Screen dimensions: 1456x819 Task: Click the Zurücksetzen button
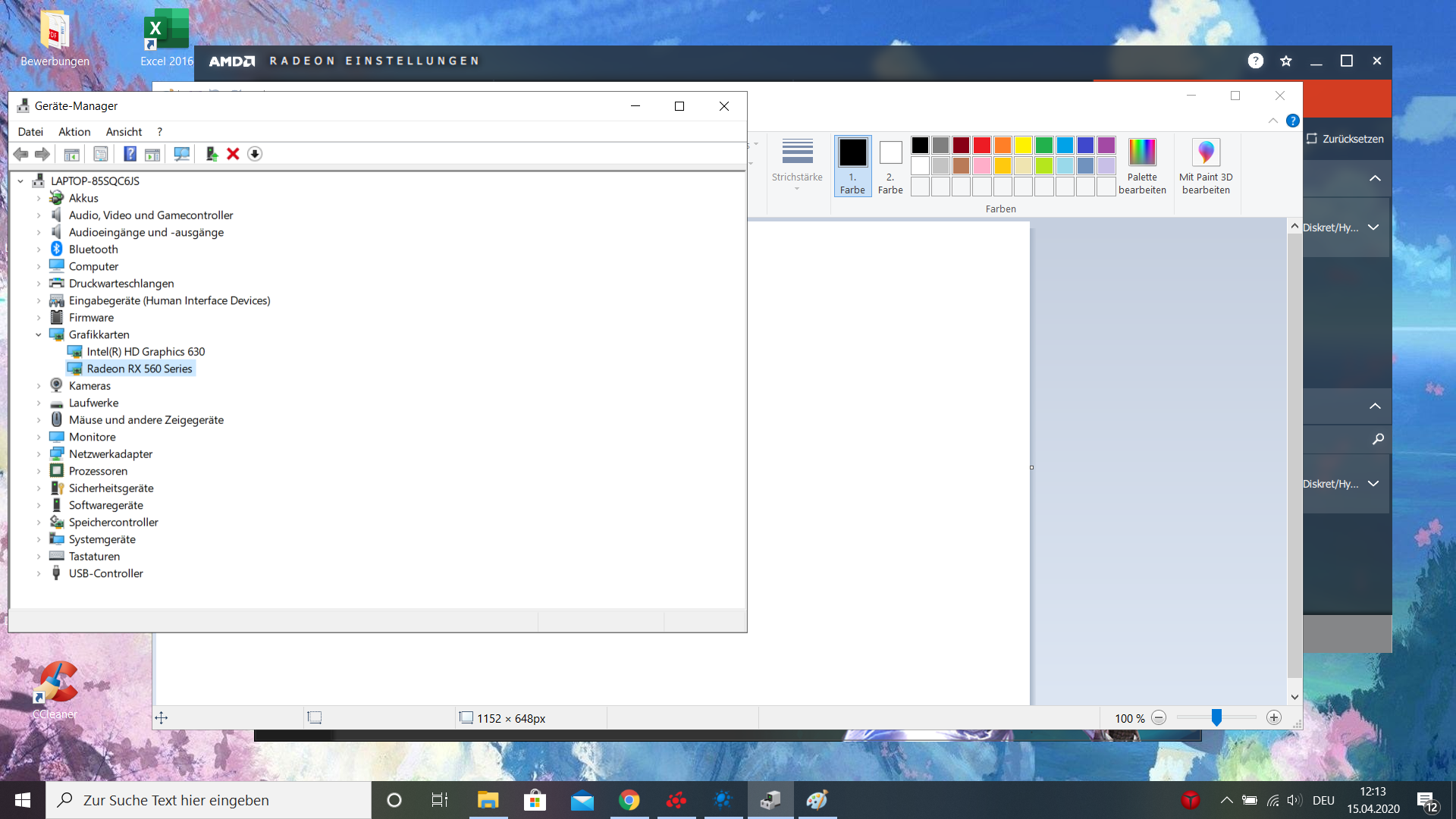point(1345,139)
